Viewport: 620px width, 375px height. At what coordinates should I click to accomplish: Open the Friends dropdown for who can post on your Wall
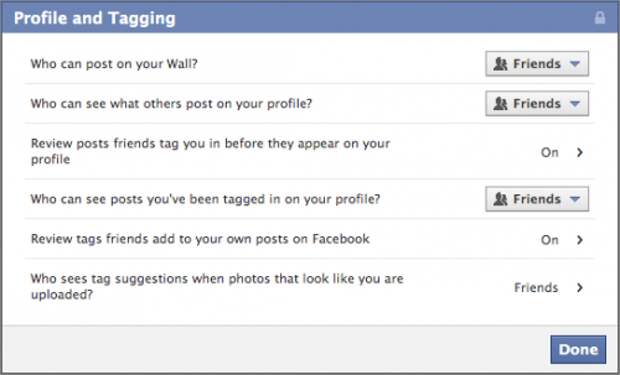tap(537, 64)
